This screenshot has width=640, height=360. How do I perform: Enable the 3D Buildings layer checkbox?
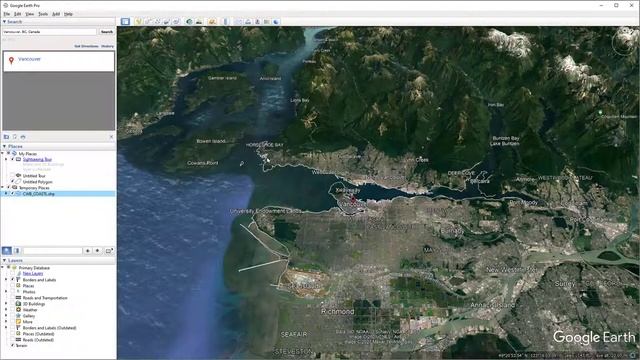click(13, 304)
